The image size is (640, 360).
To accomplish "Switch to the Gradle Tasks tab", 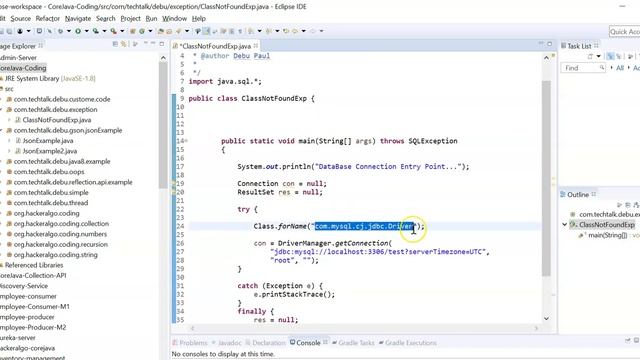I will click(353, 343).
